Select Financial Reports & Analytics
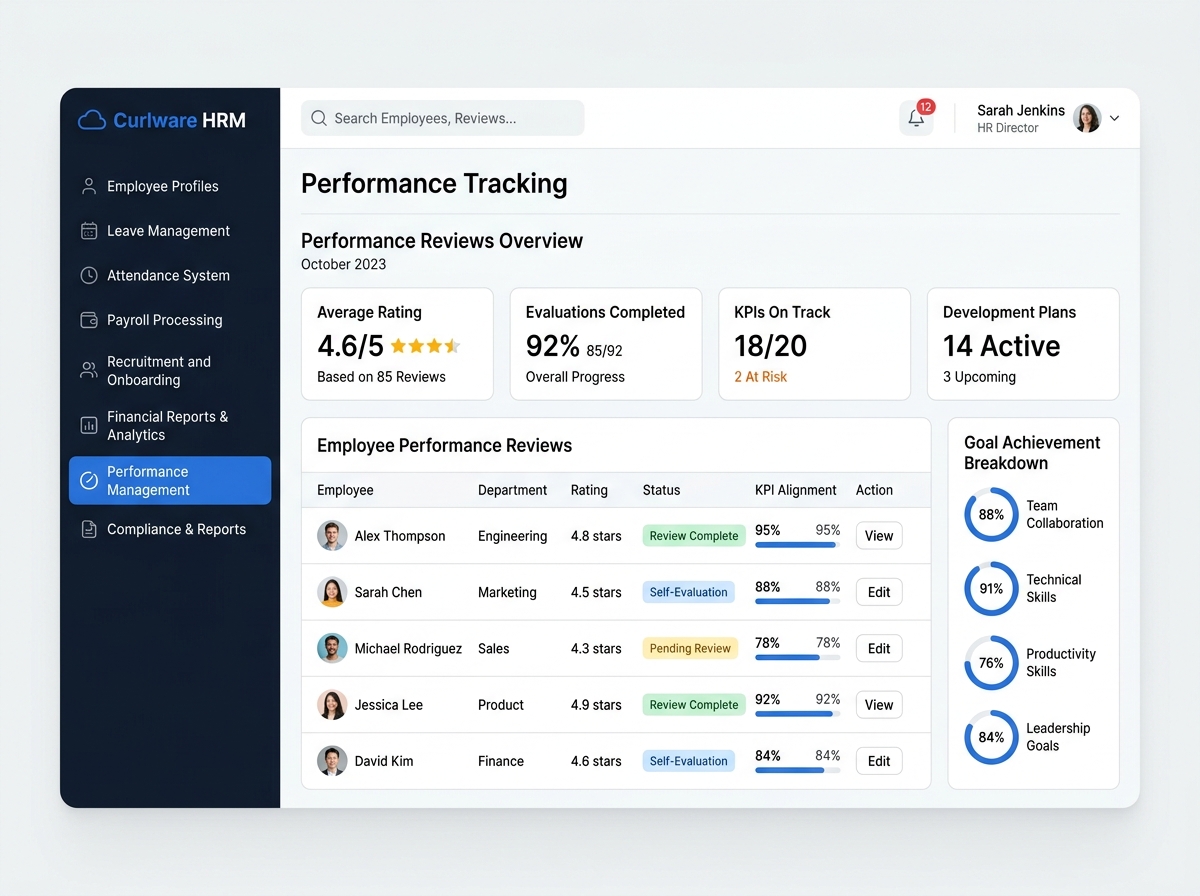The image size is (1200, 896). point(170,426)
